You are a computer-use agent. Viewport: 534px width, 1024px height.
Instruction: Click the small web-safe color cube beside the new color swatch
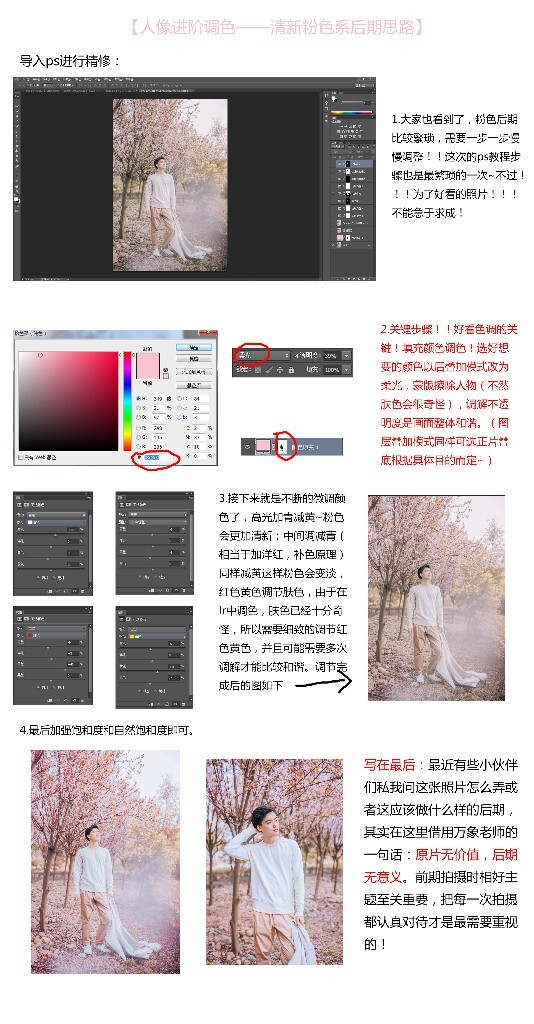166,370
